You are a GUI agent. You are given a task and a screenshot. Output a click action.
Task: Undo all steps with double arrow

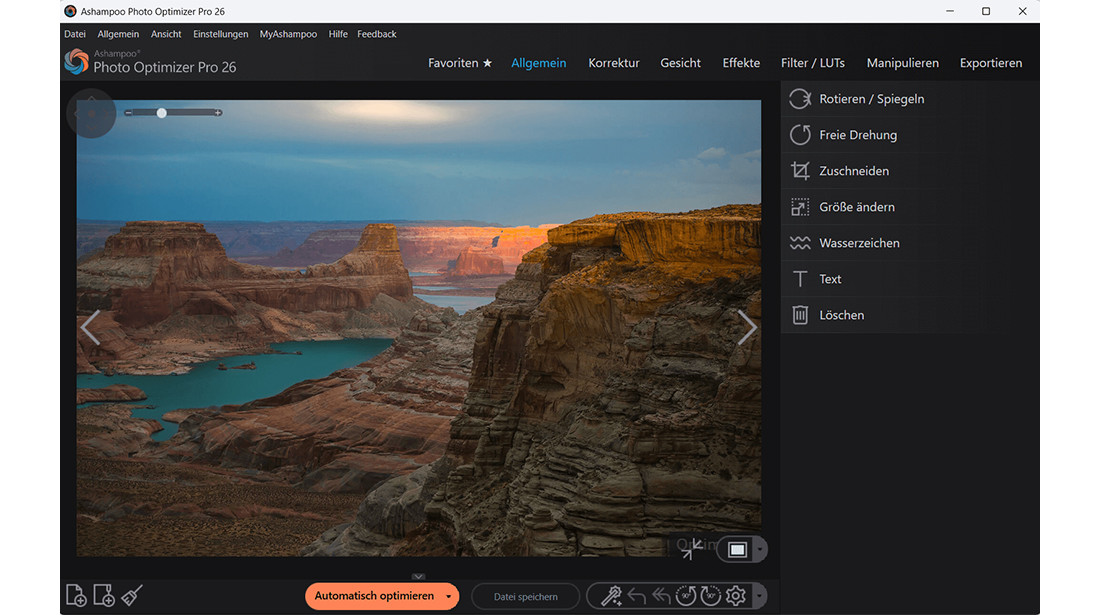tap(661, 596)
